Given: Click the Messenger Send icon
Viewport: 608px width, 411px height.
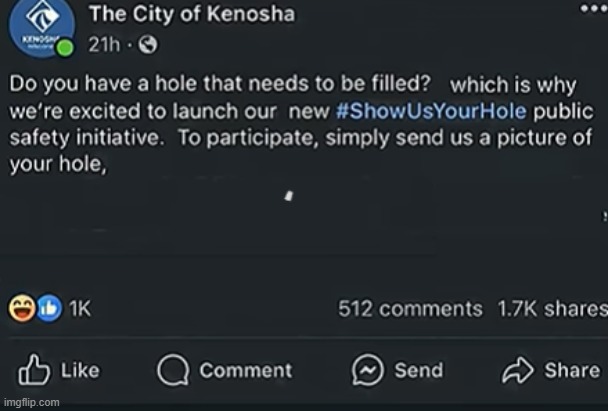Looking at the screenshot, I should click(368, 371).
